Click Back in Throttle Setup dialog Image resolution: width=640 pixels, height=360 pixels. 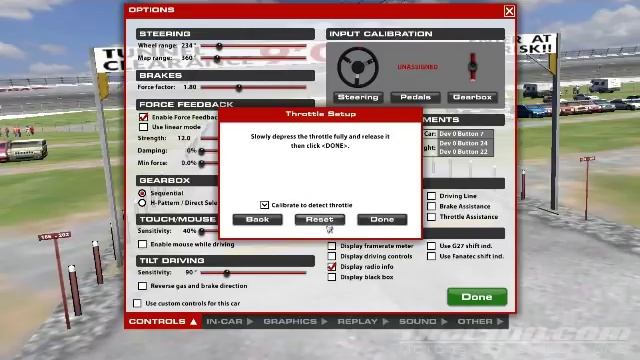(x=258, y=220)
